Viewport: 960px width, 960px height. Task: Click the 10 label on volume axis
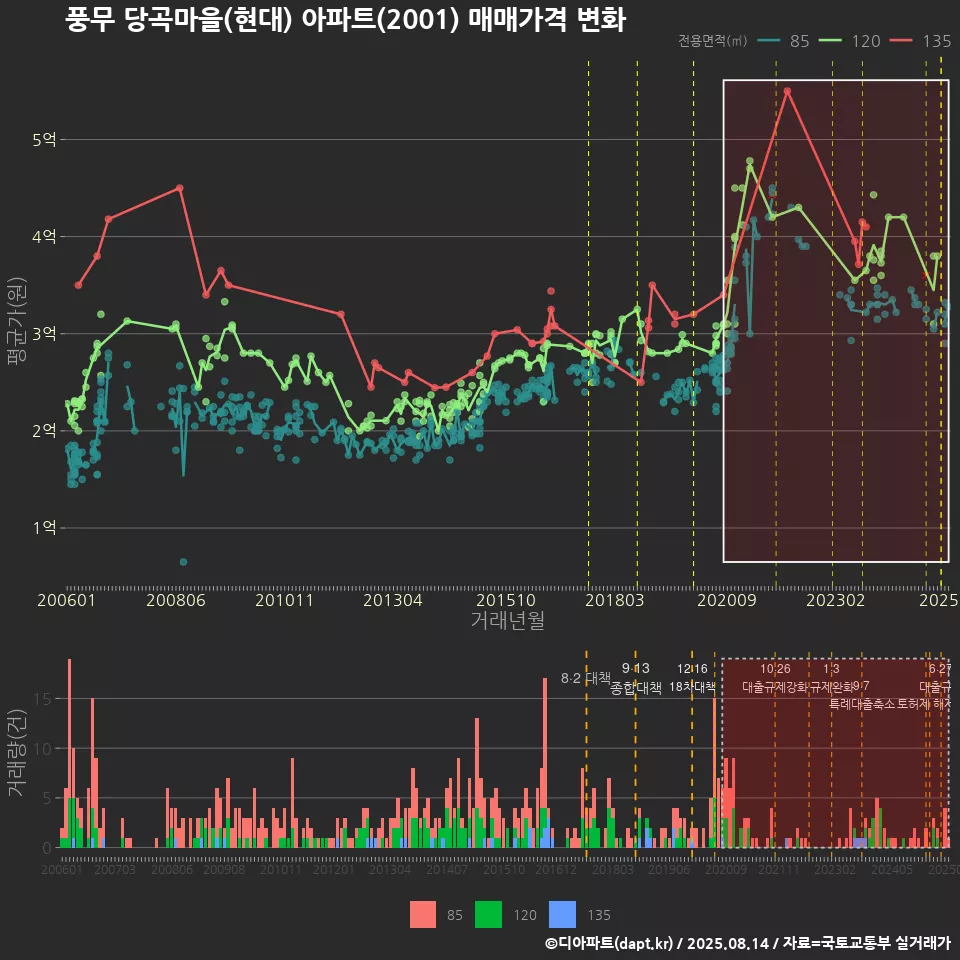pos(42,748)
